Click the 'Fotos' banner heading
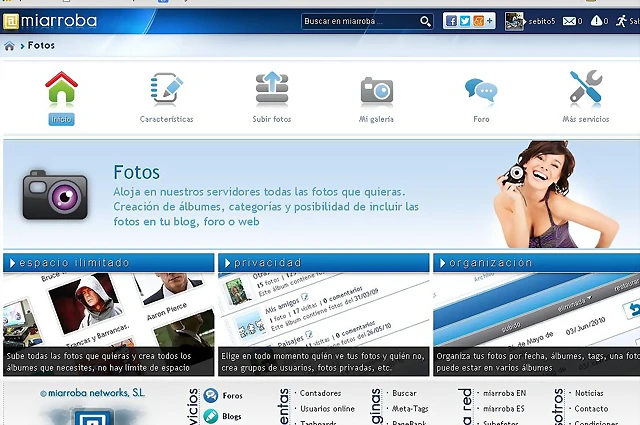 point(136,172)
